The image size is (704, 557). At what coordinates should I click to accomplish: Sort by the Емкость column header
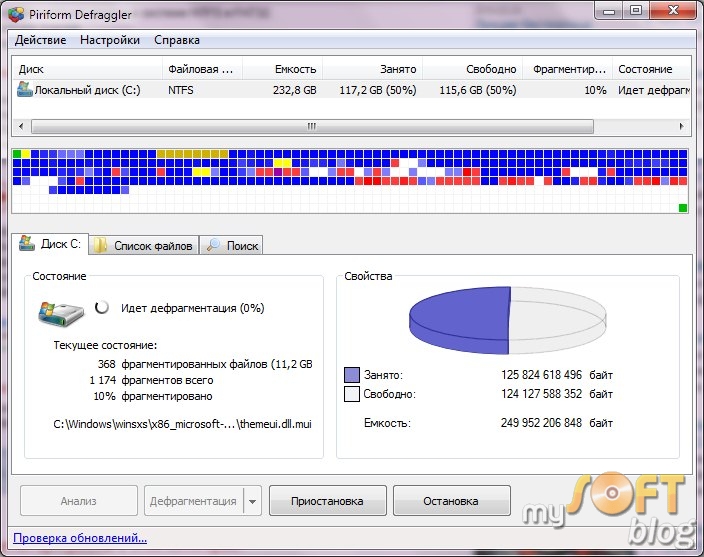coord(282,69)
